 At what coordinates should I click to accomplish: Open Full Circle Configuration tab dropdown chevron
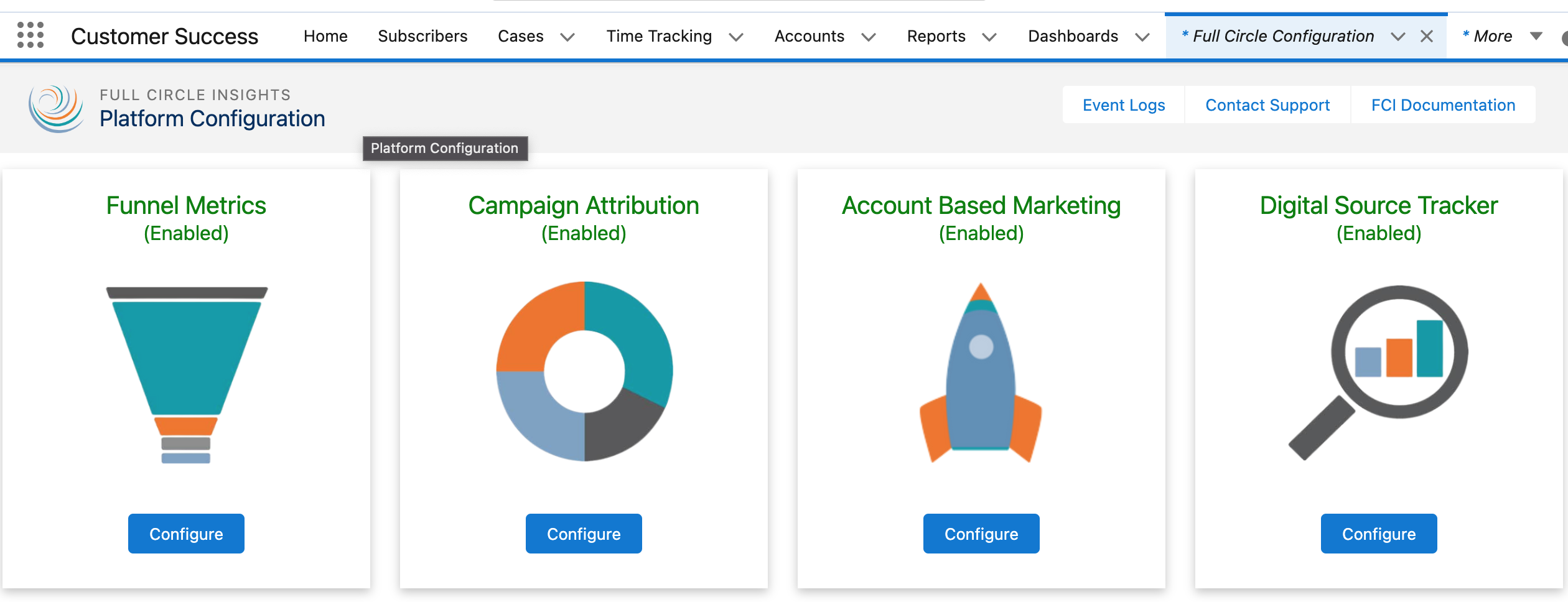[x=1398, y=37]
